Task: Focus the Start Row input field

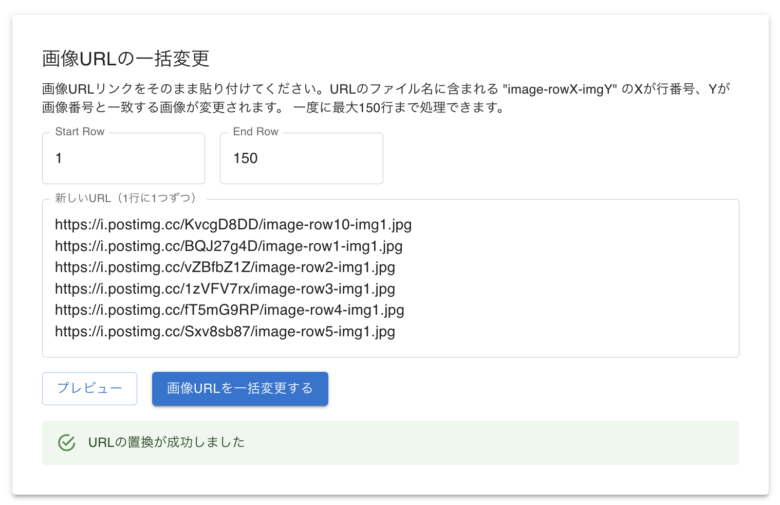Action: point(123,158)
